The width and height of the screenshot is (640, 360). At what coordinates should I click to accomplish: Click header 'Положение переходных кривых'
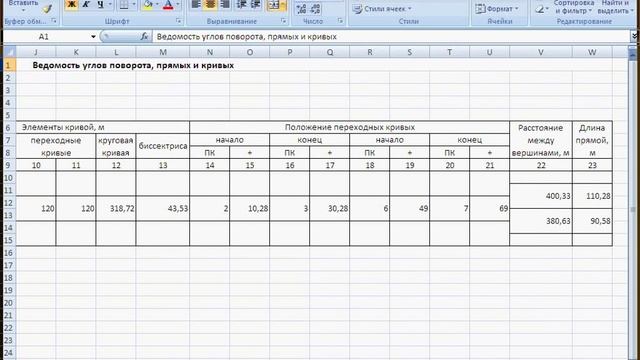click(350, 127)
